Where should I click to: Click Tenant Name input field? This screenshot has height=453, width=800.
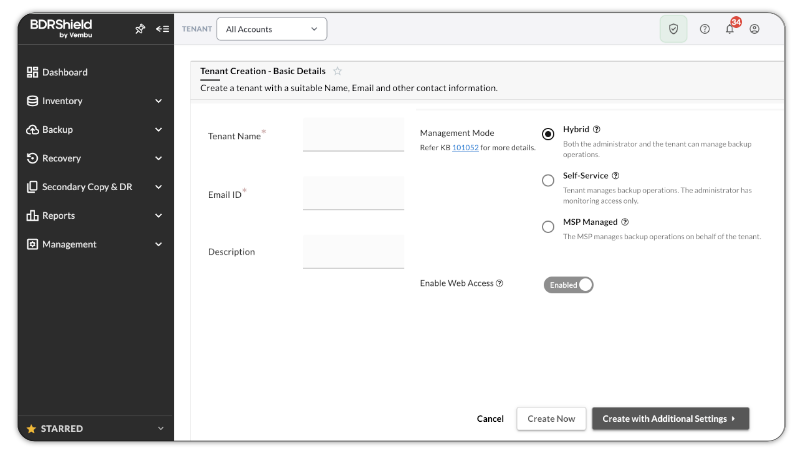(x=353, y=135)
